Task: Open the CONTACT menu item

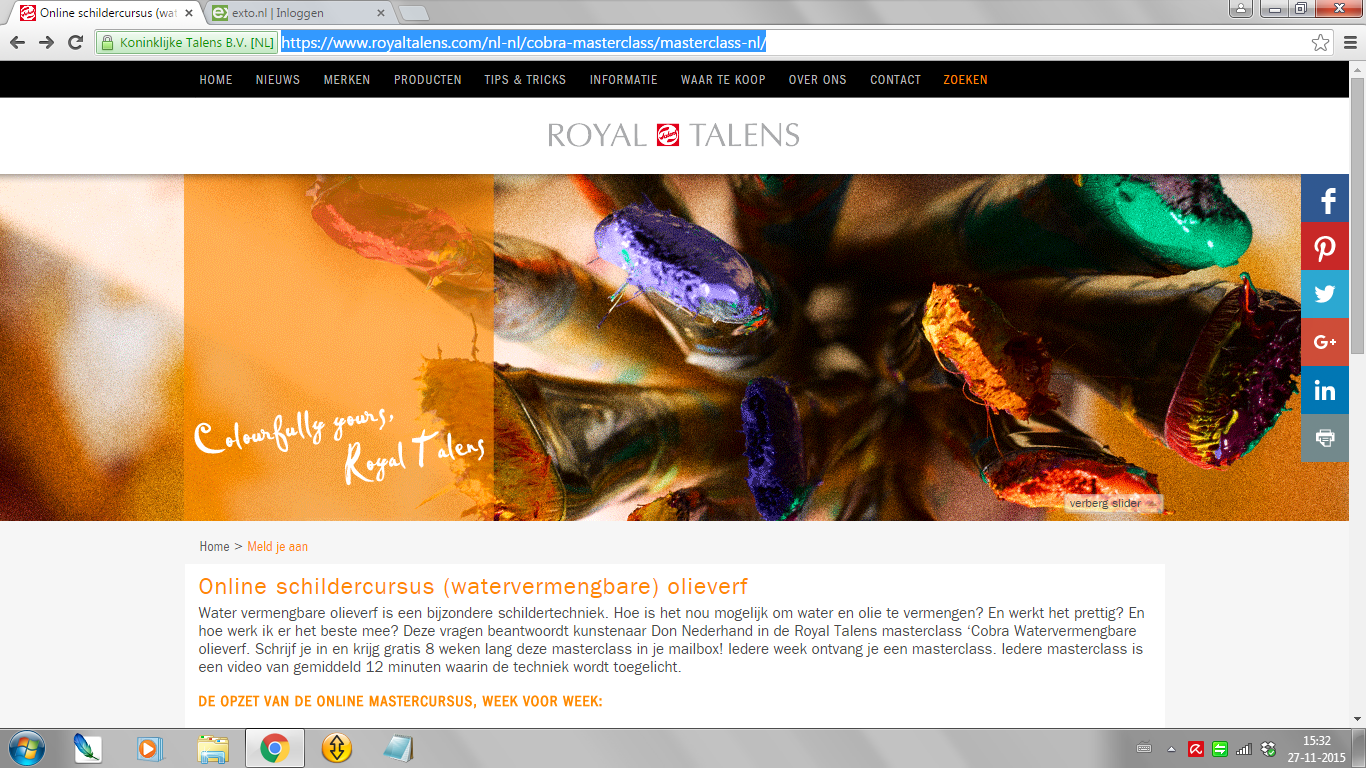Action: pyautogui.click(x=895, y=80)
